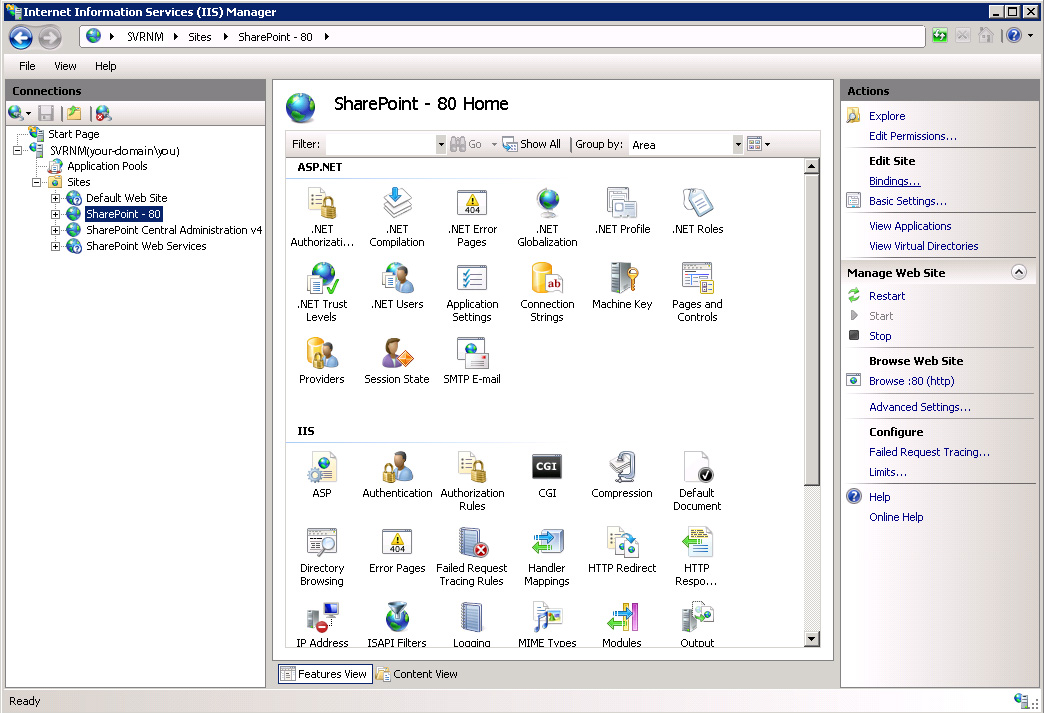
Task: Collapse the Sites tree node
Action: (37, 182)
